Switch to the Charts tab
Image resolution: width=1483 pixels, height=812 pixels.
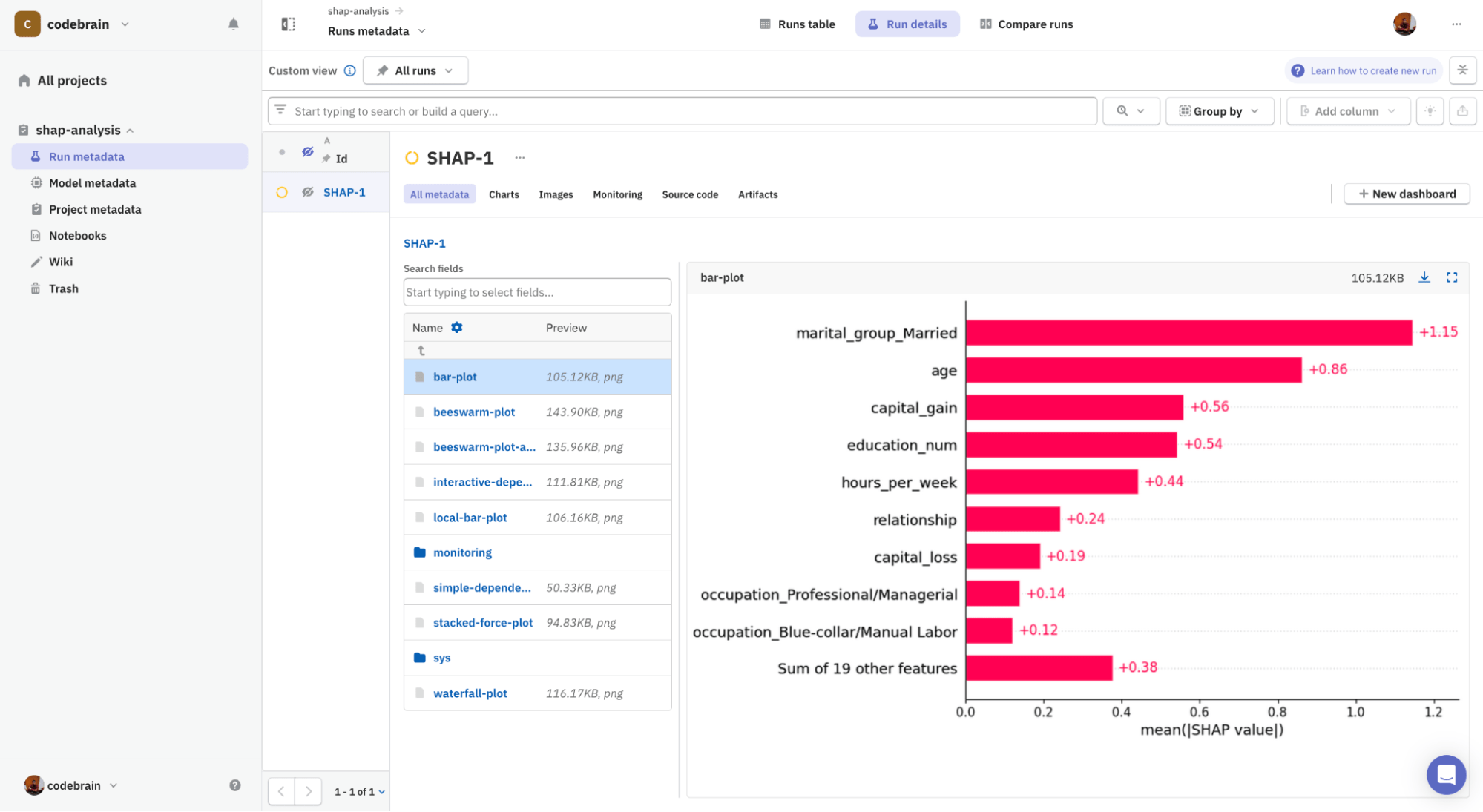(503, 194)
